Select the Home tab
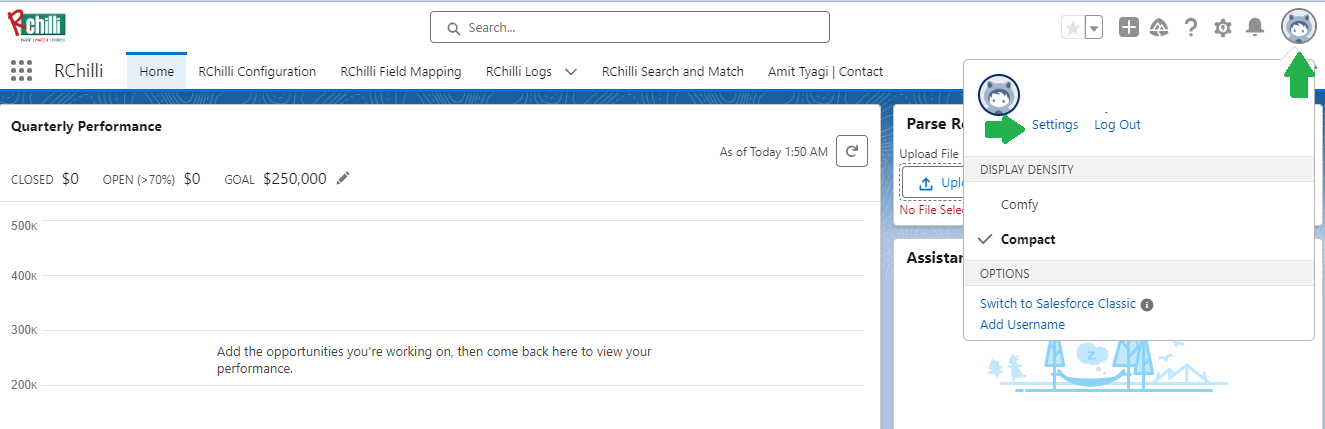Image resolution: width=1325 pixels, height=429 pixels. coord(157,71)
